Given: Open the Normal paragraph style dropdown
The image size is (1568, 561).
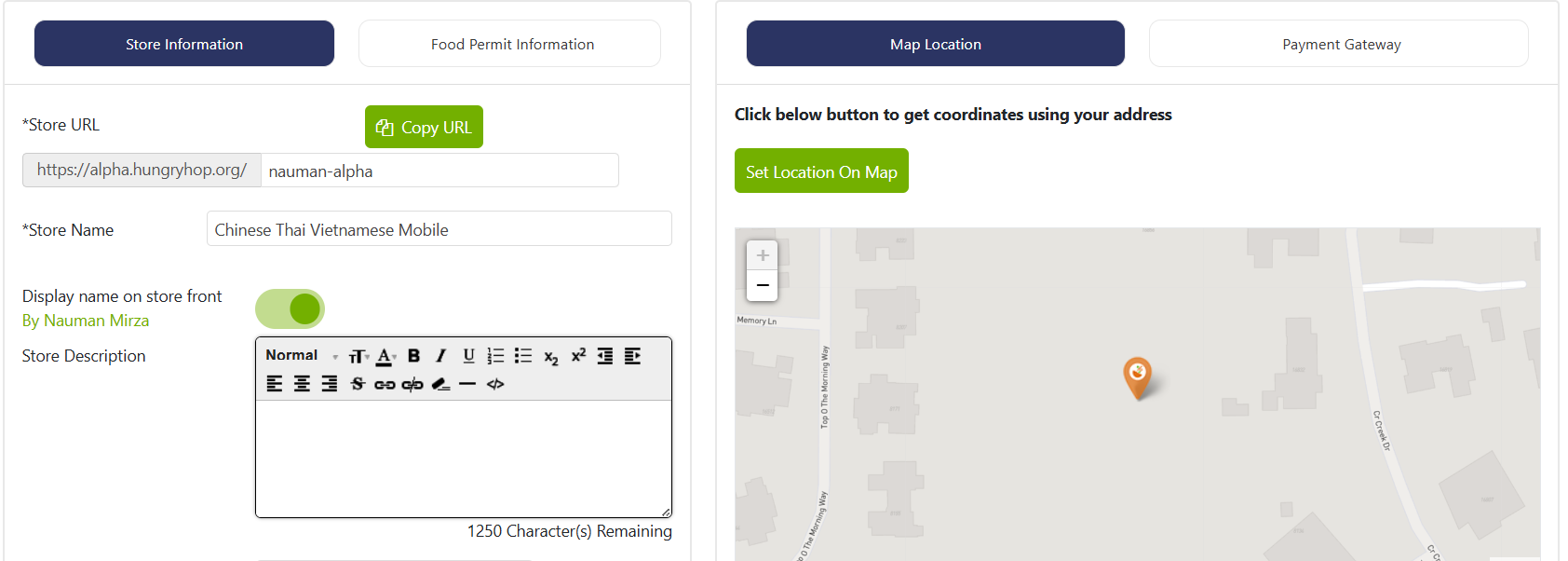Looking at the screenshot, I should point(302,356).
